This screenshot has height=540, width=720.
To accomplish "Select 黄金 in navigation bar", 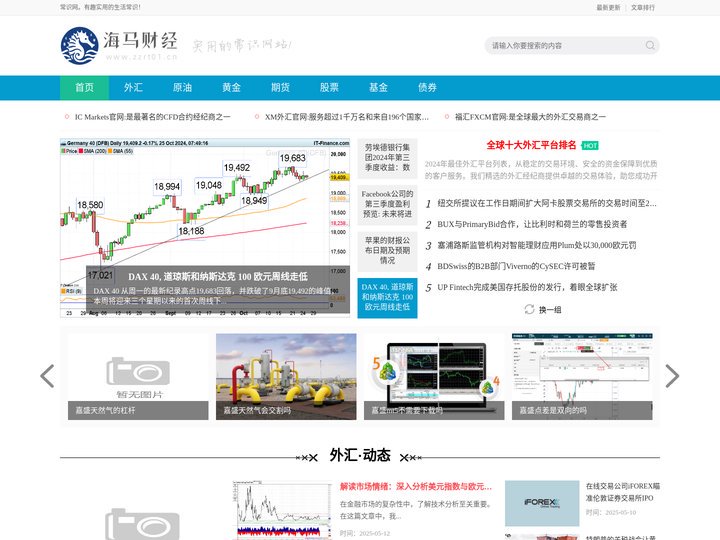I will (x=231, y=87).
